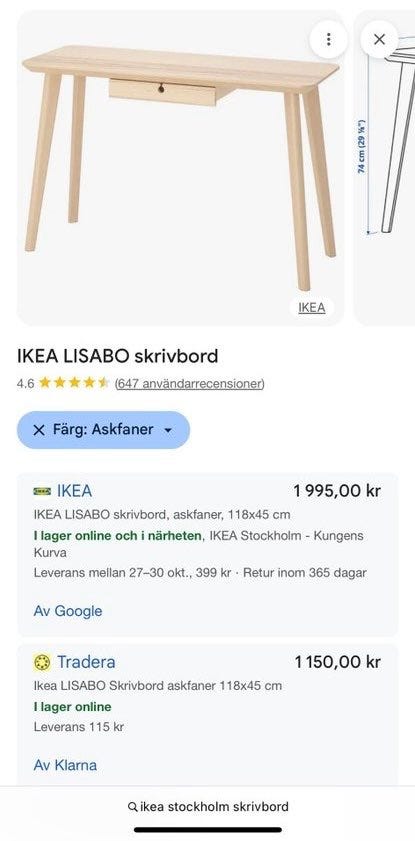The image size is (415, 841).
Task: Expand the Färg color dropdown arrow
Action: pos(168,430)
